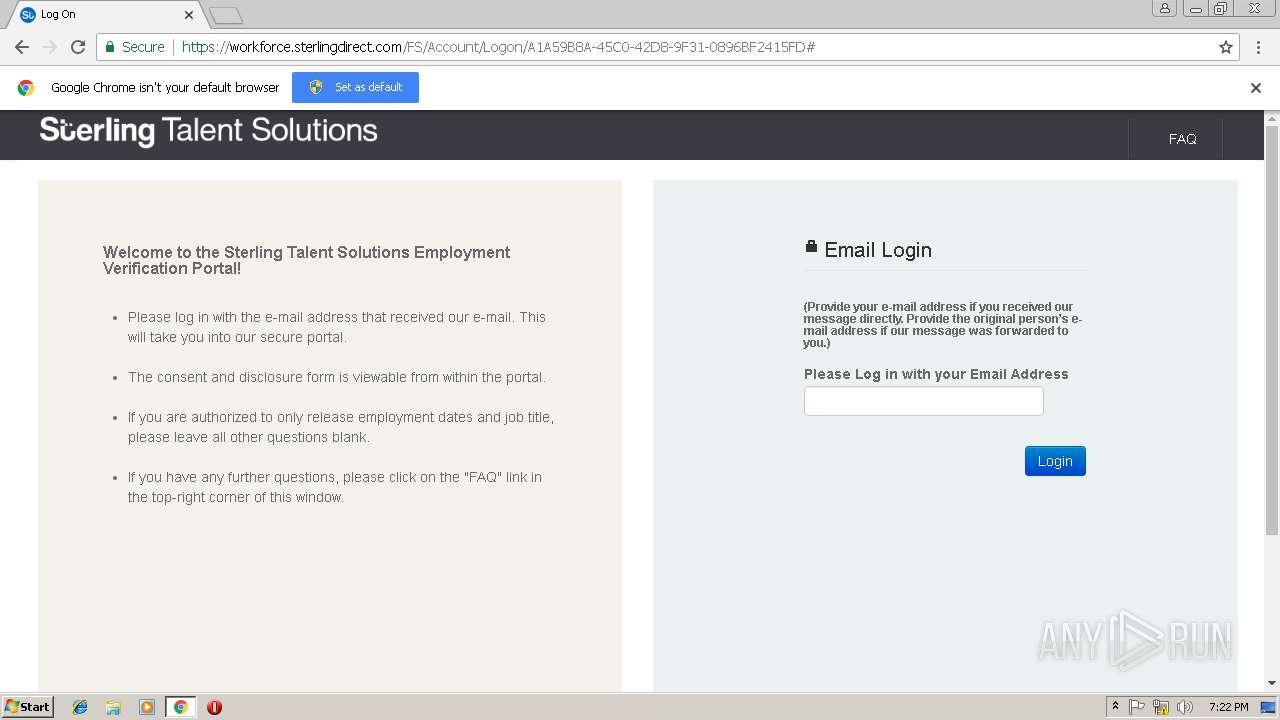Click the red Opera-style taskbar icon
Viewport: 1280px width, 720px height.
tap(214, 707)
